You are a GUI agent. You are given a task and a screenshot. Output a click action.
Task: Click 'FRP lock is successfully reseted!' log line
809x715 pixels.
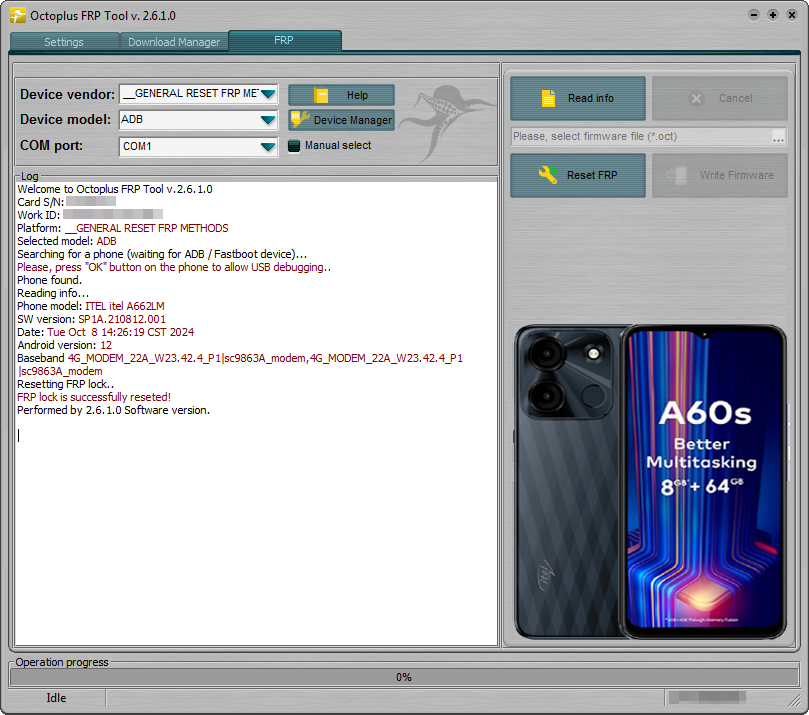click(x=94, y=397)
